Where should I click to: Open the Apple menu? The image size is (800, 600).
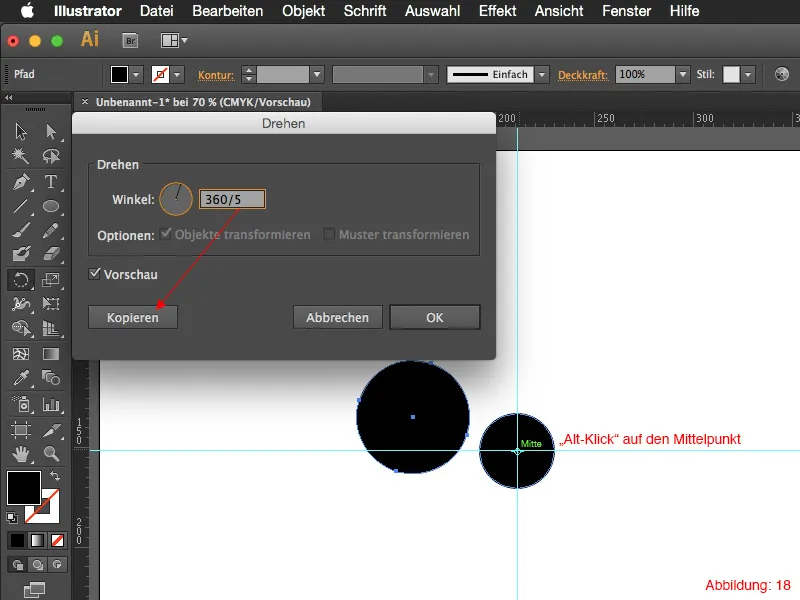(28, 11)
